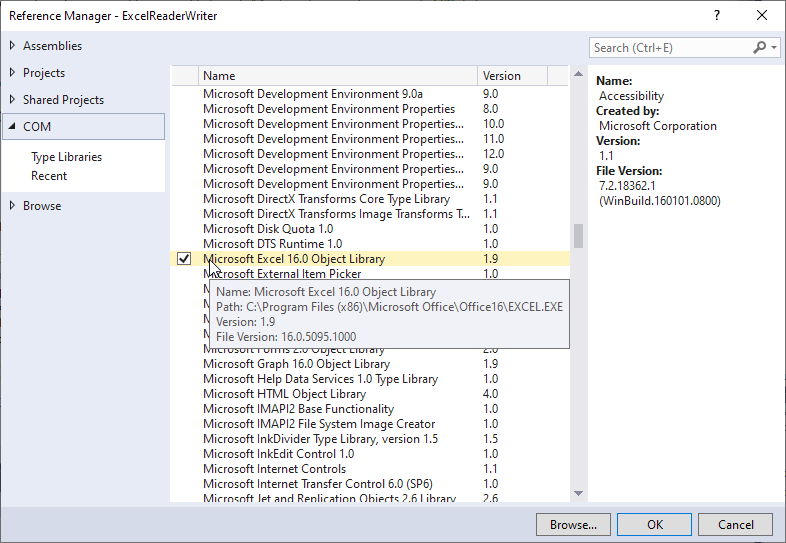This screenshot has height=543, width=786.
Task: Click the scroll down arrow of list
Action: 577,492
